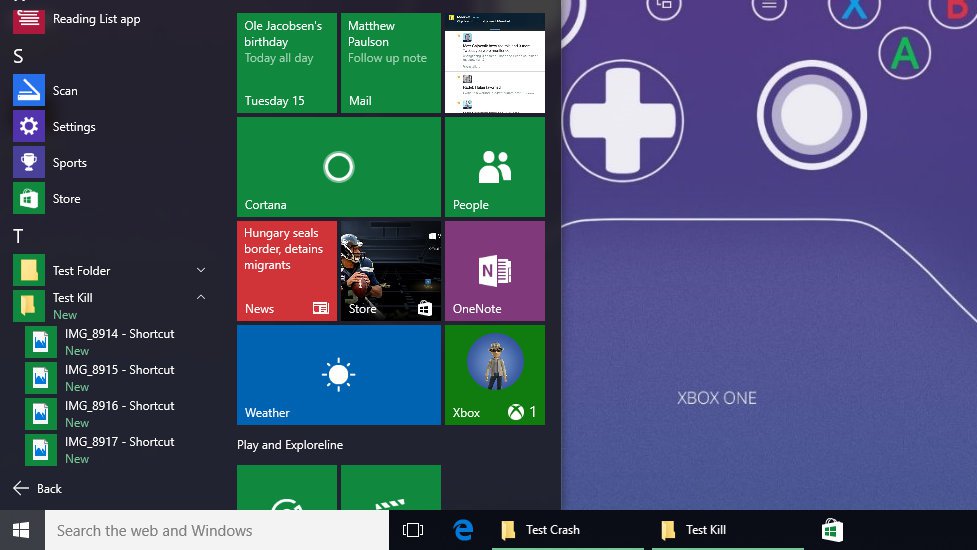Open the IMG_8917 shortcut image icon
The height and width of the screenshot is (550, 977).
click(x=41, y=450)
